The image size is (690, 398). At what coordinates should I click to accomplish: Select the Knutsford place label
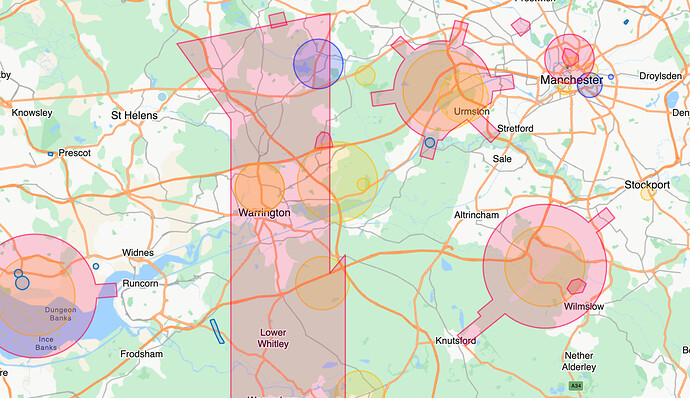coord(455,341)
